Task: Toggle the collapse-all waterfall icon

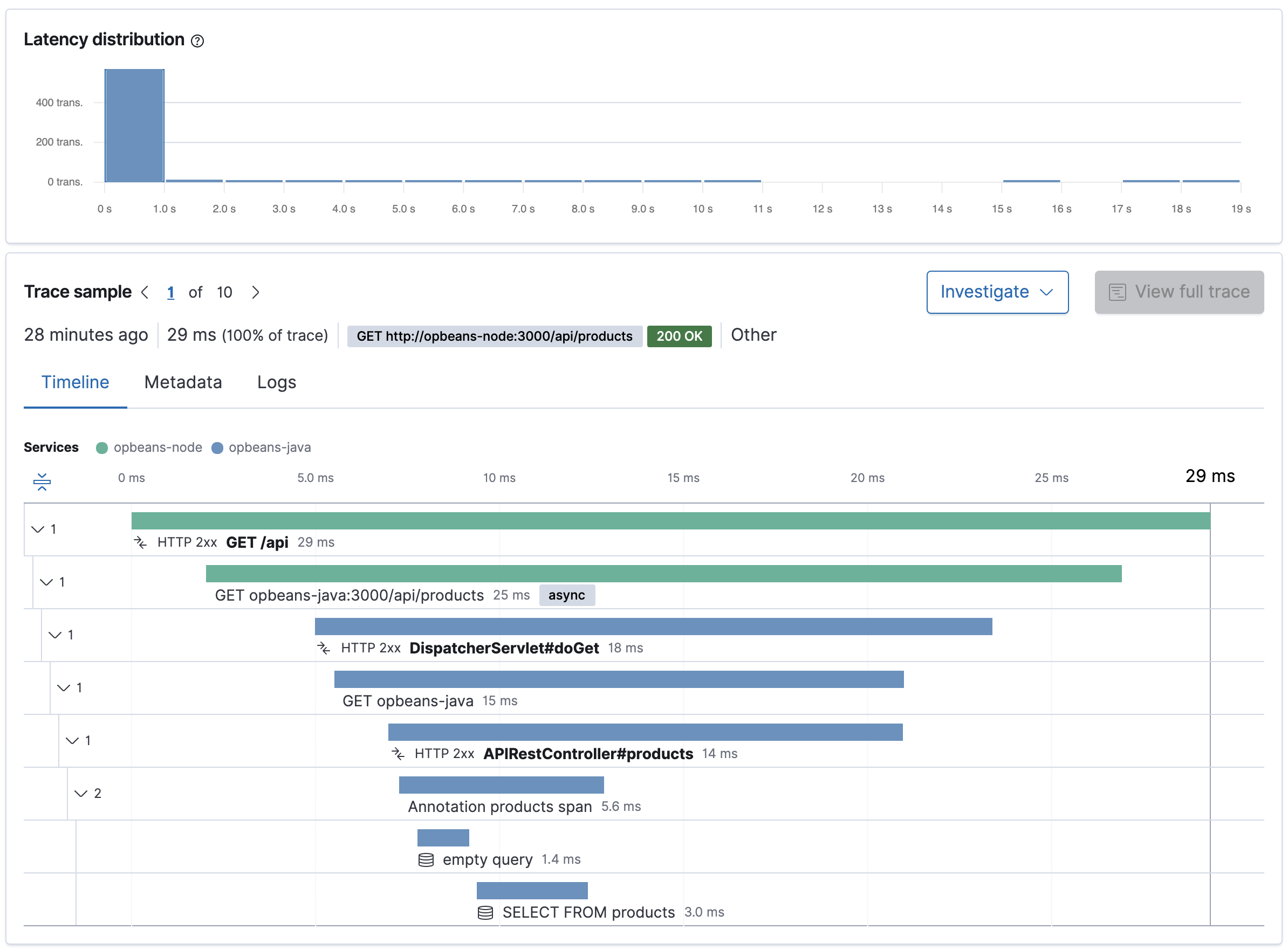Action: (43, 481)
